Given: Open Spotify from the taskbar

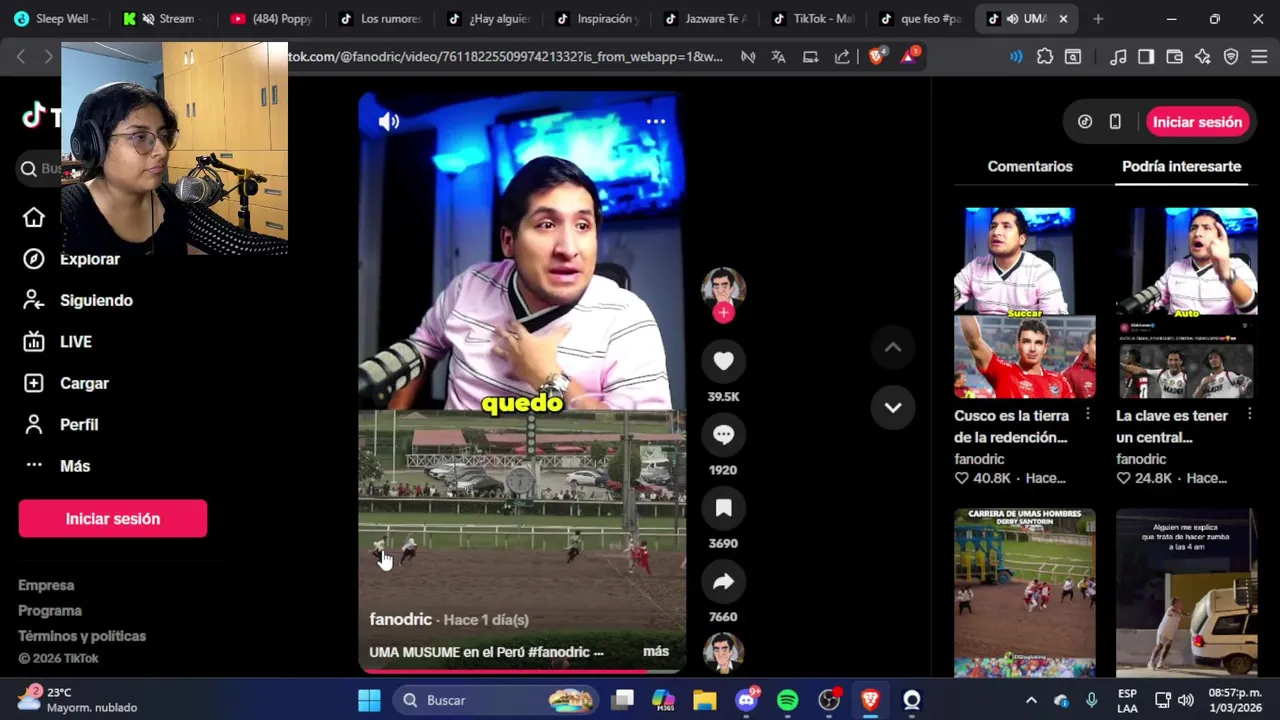Looking at the screenshot, I should 787,700.
